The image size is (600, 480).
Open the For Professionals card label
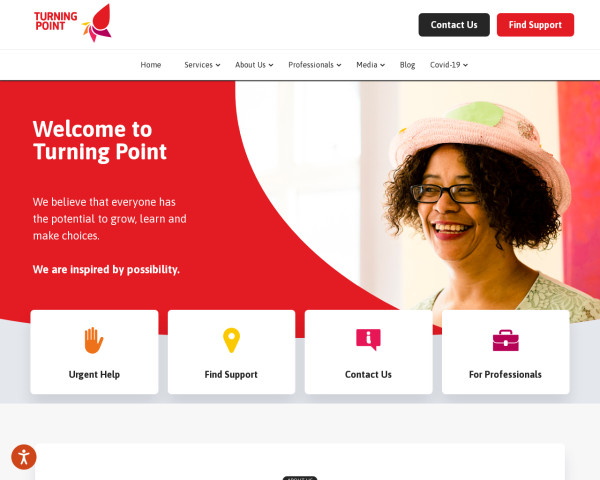click(505, 374)
